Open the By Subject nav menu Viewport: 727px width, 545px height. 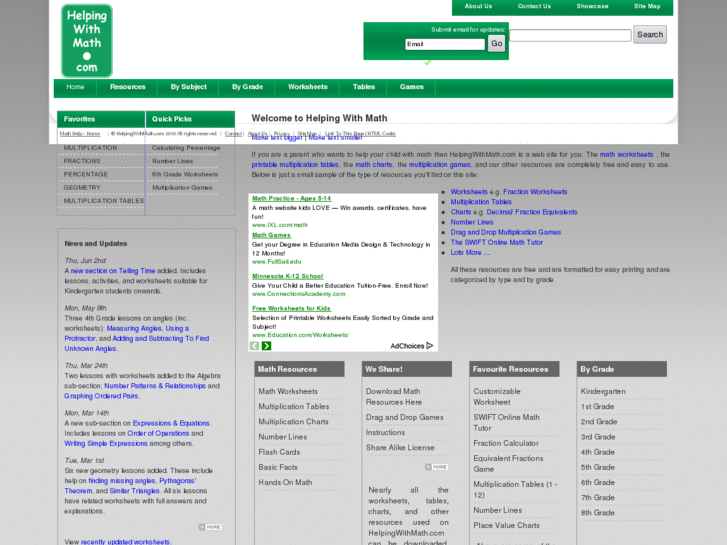point(188,87)
